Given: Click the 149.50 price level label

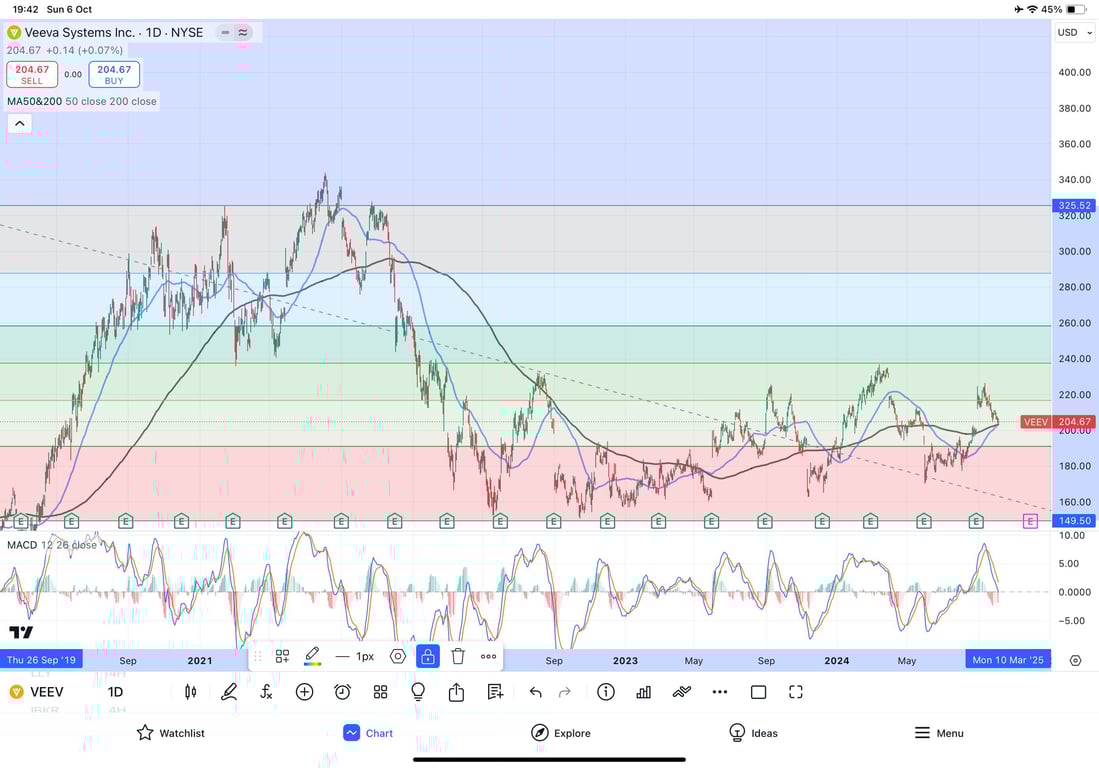Looking at the screenshot, I should click(x=1073, y=521).
